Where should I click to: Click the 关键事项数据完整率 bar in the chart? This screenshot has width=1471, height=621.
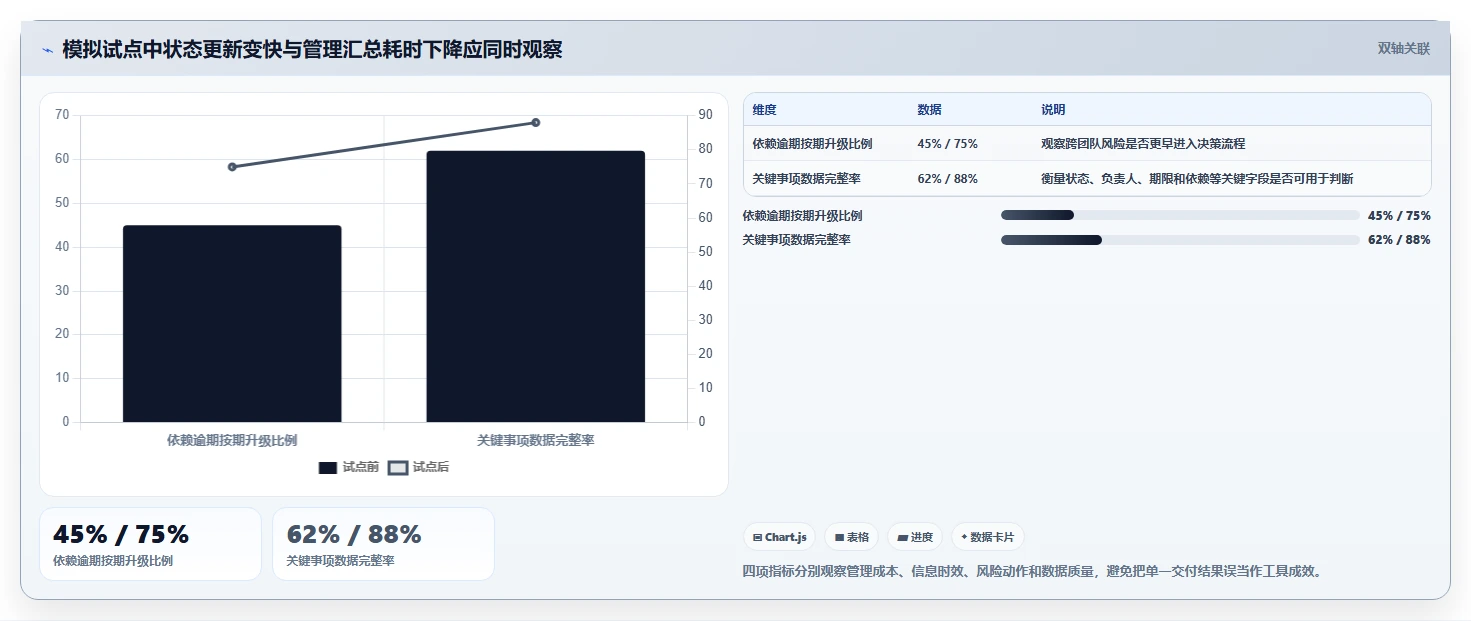(x=536, y=286)
